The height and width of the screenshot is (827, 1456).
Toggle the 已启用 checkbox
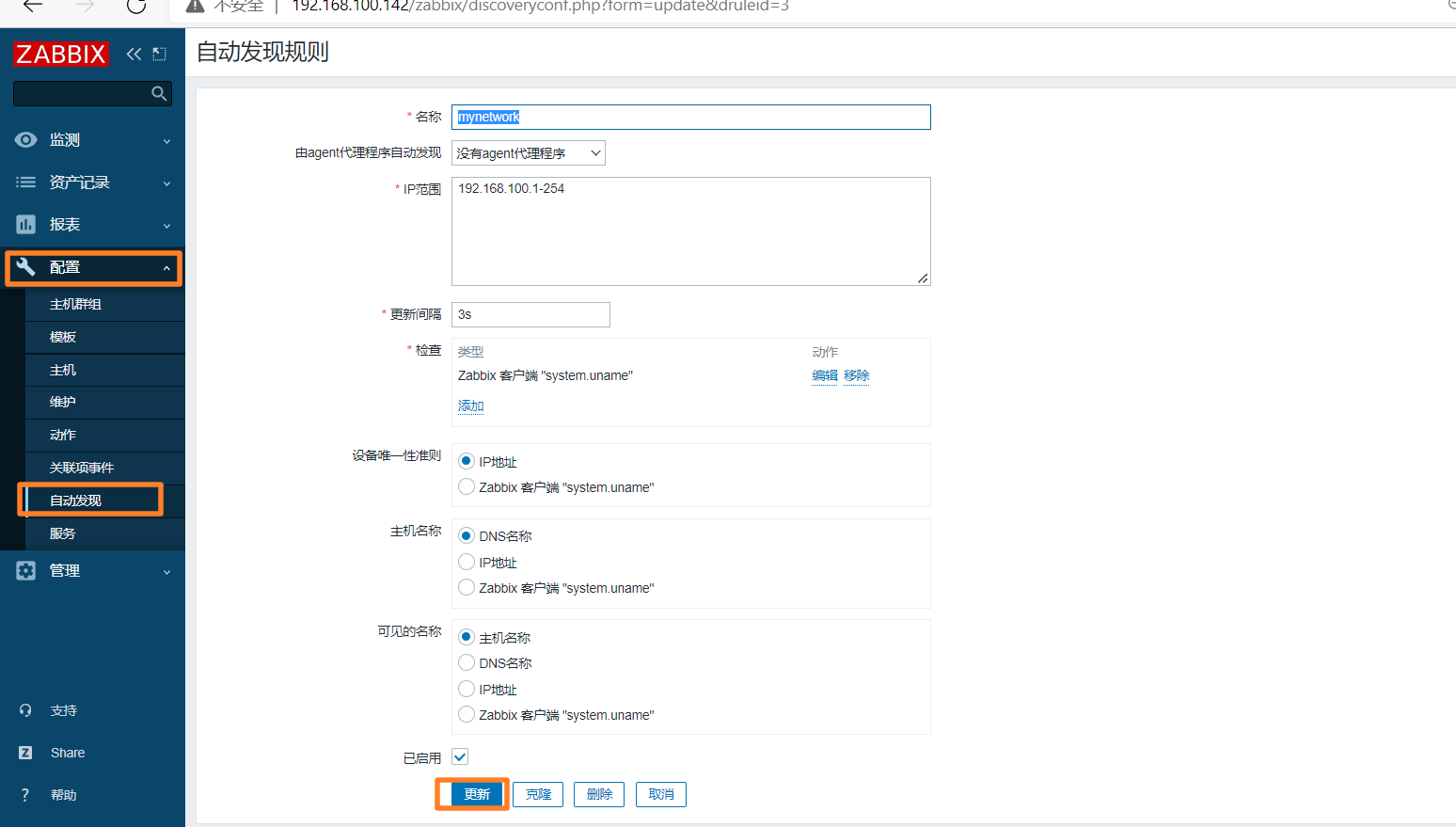(460, 756)
